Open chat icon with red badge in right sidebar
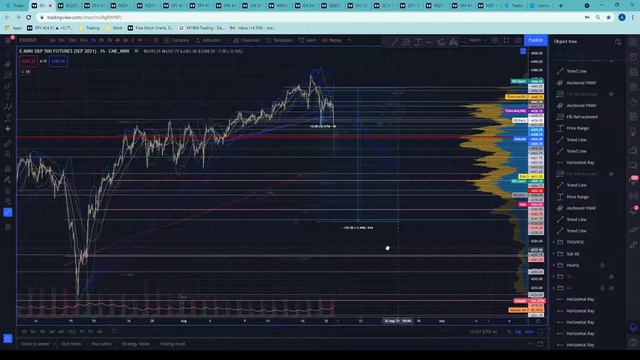 pyautogui.click(x=633, y=180)
